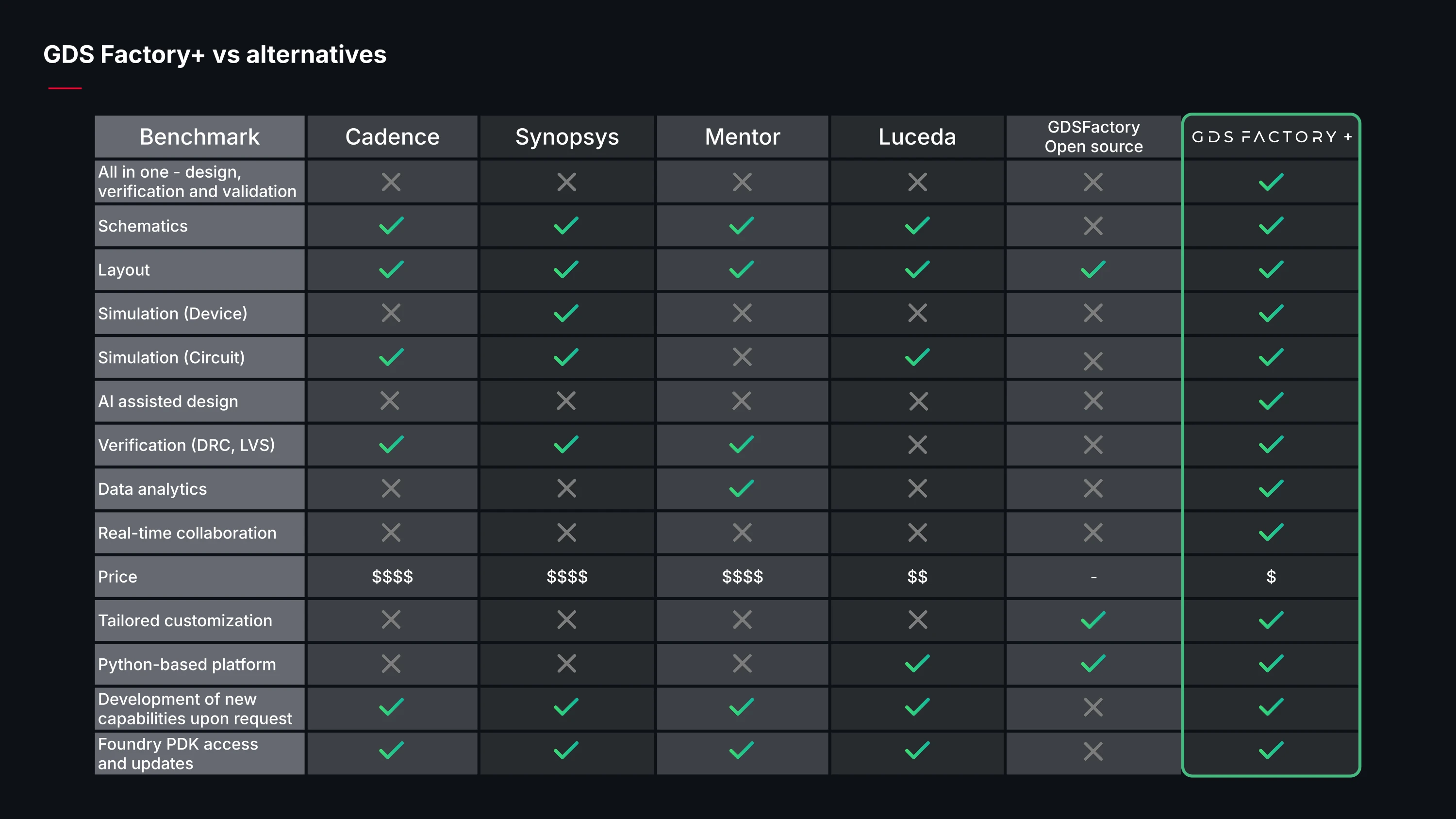The width and height of the screenshot is (1456, 819).
Task: Click the X mark for GDSFactory Open source Simulation (Circuit)
Action: pos(1093,361)
